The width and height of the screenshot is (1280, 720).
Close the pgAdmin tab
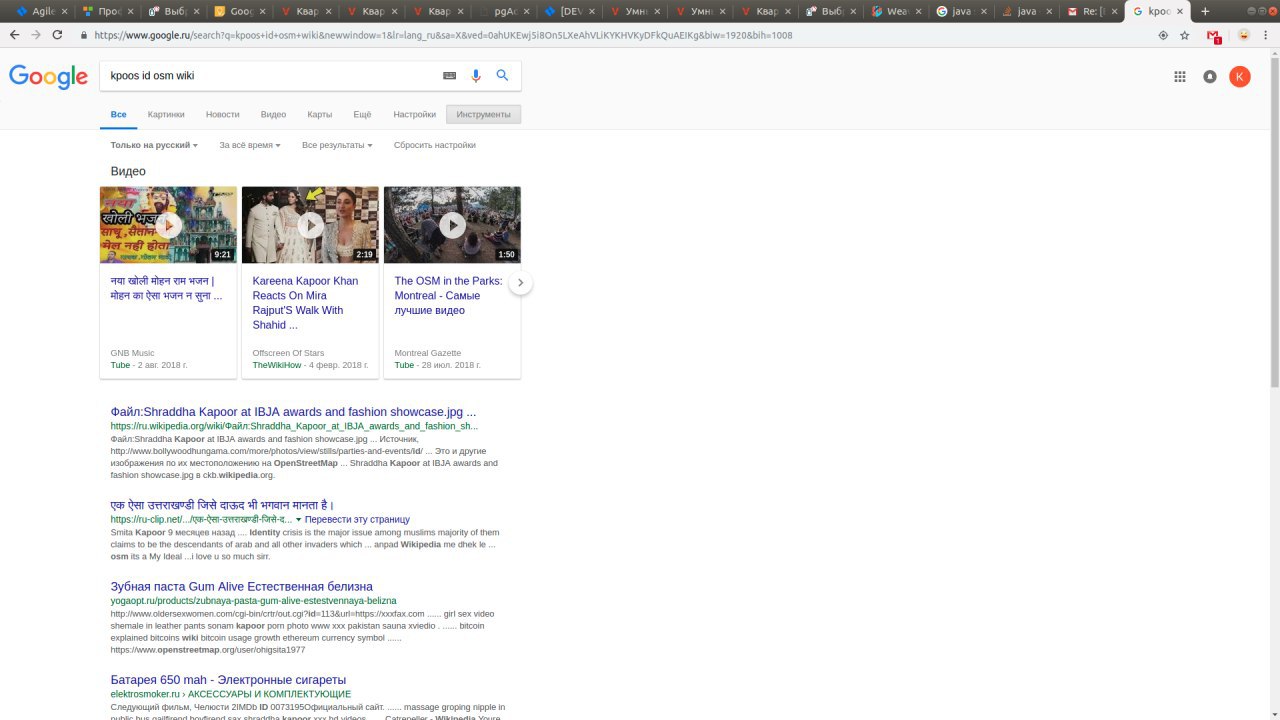click(528, 12)
